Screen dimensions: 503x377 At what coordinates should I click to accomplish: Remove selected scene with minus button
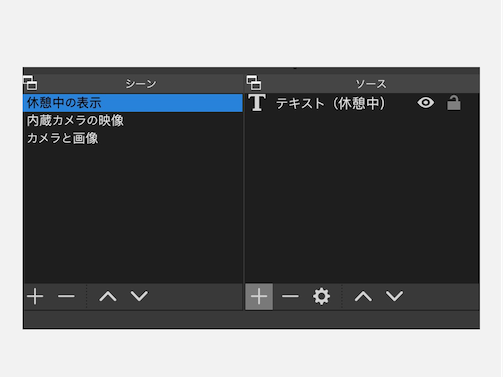(x=66, y=296)
